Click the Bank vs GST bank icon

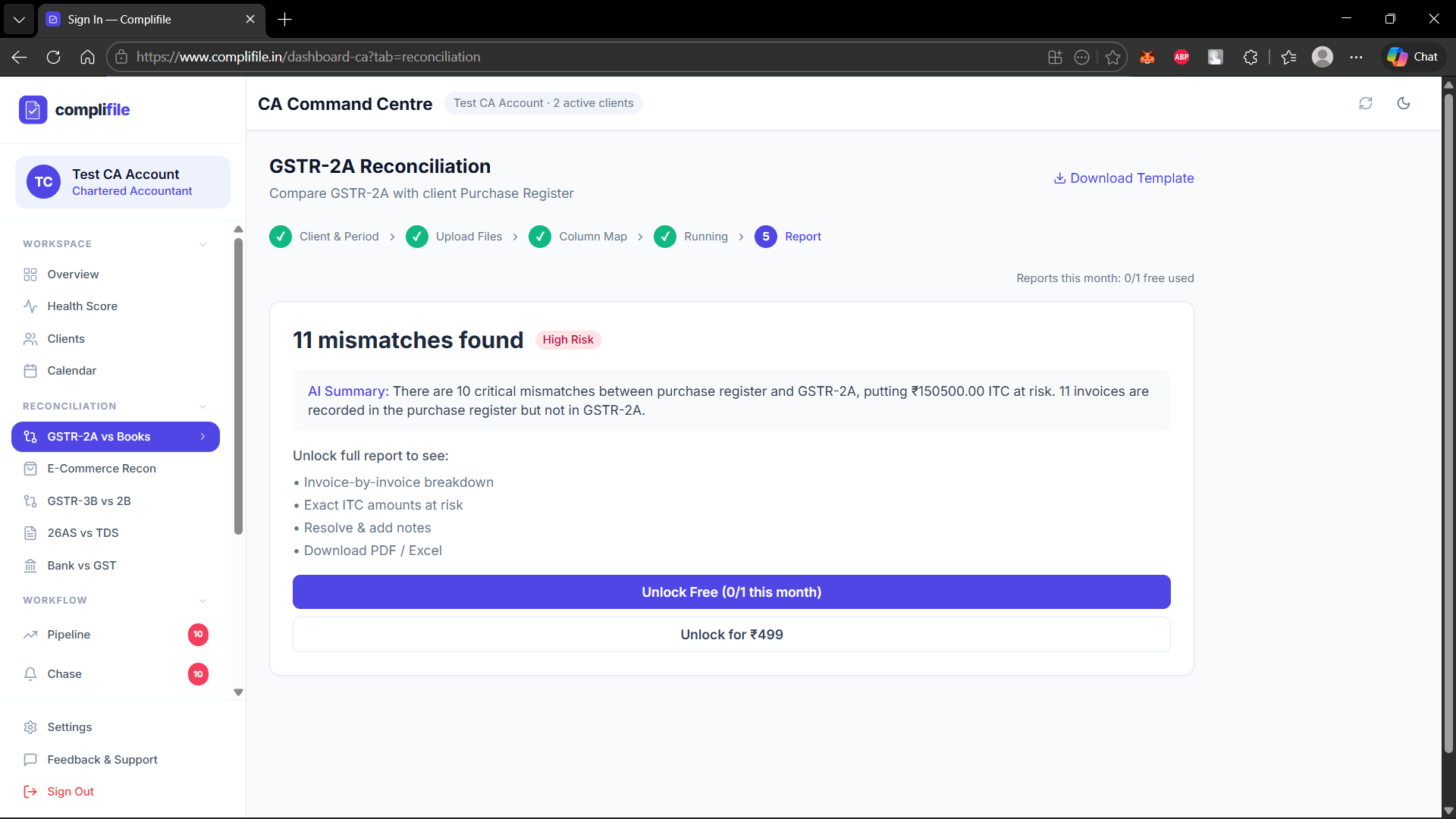[30, 566]
